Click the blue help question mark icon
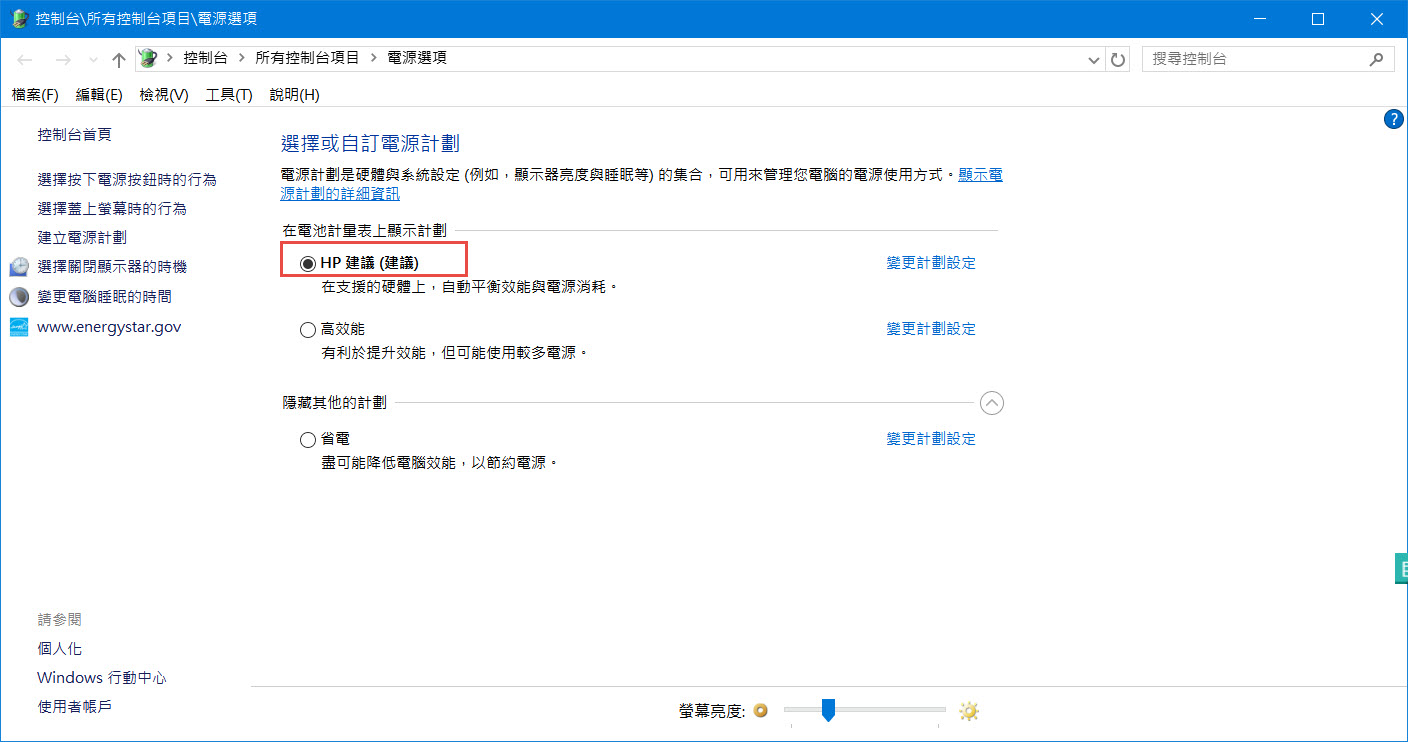 [1394, 120]
